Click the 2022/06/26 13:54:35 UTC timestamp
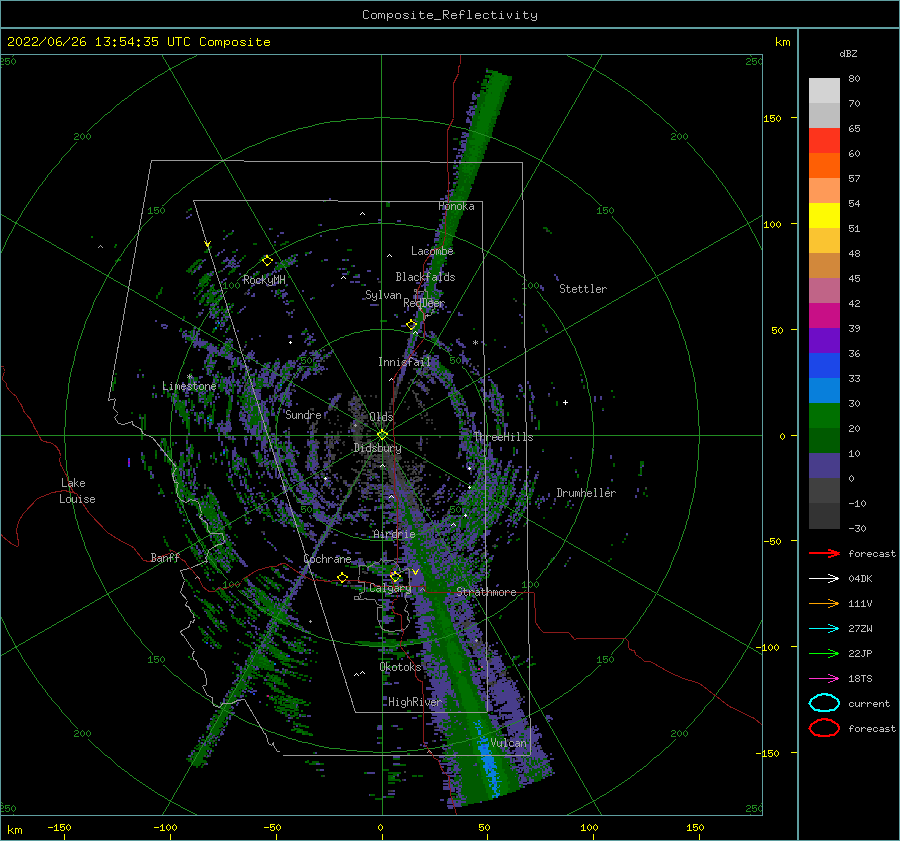 click(x=99, y=41)
